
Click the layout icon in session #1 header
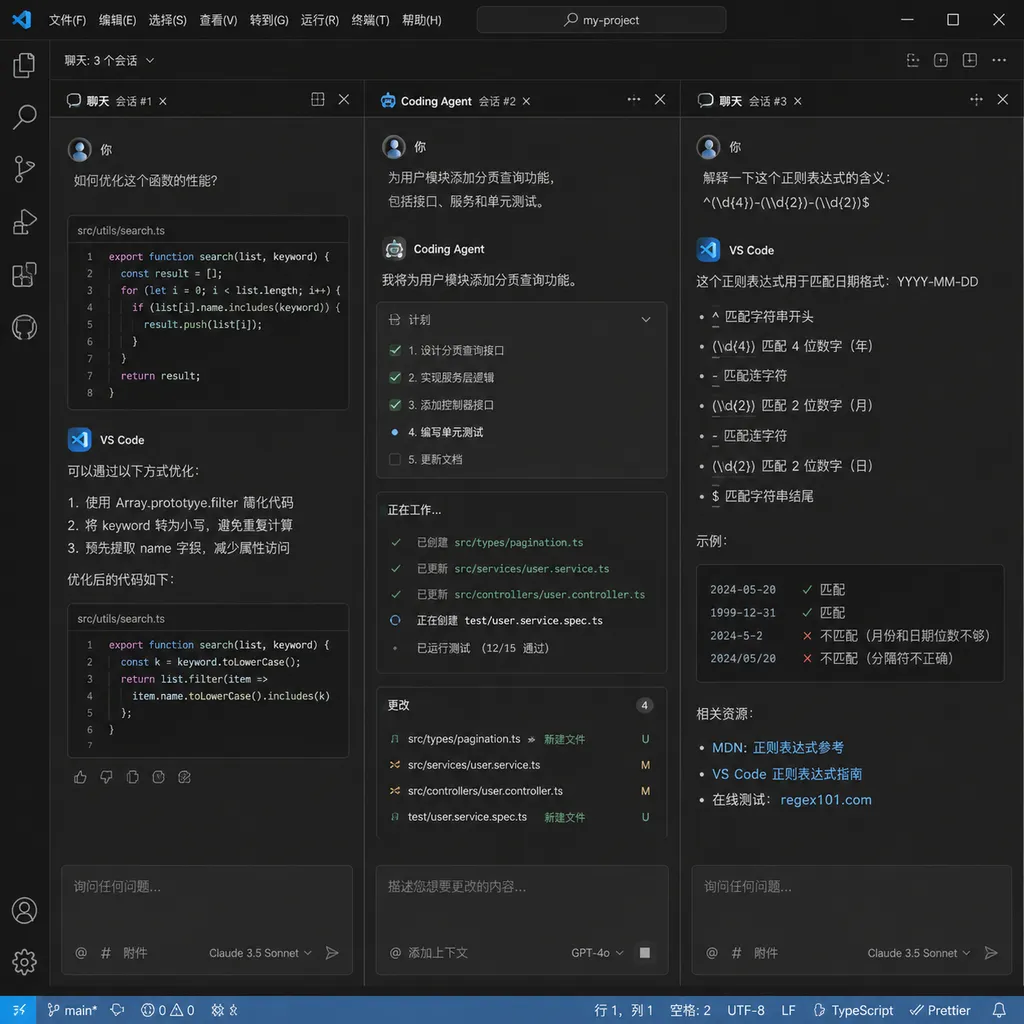pos(318,99)
